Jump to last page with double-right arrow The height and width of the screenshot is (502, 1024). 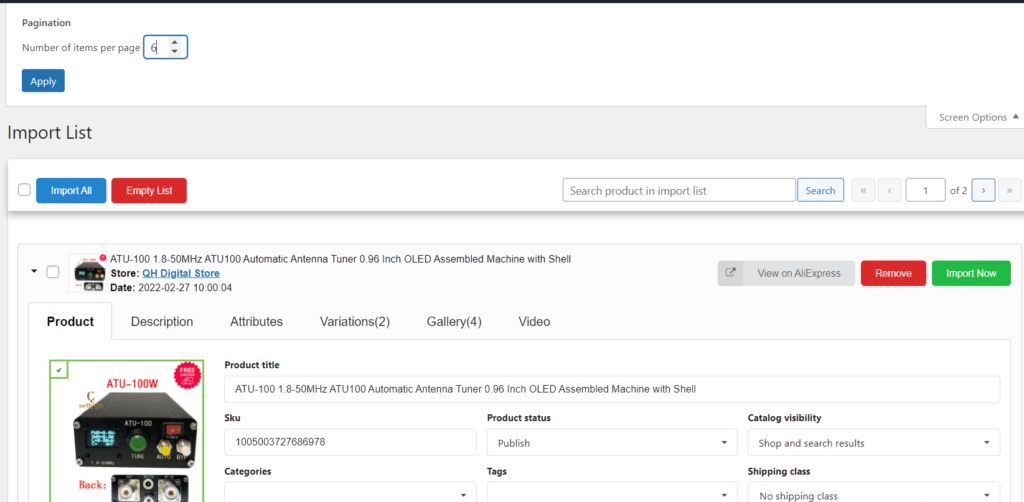1009,191
